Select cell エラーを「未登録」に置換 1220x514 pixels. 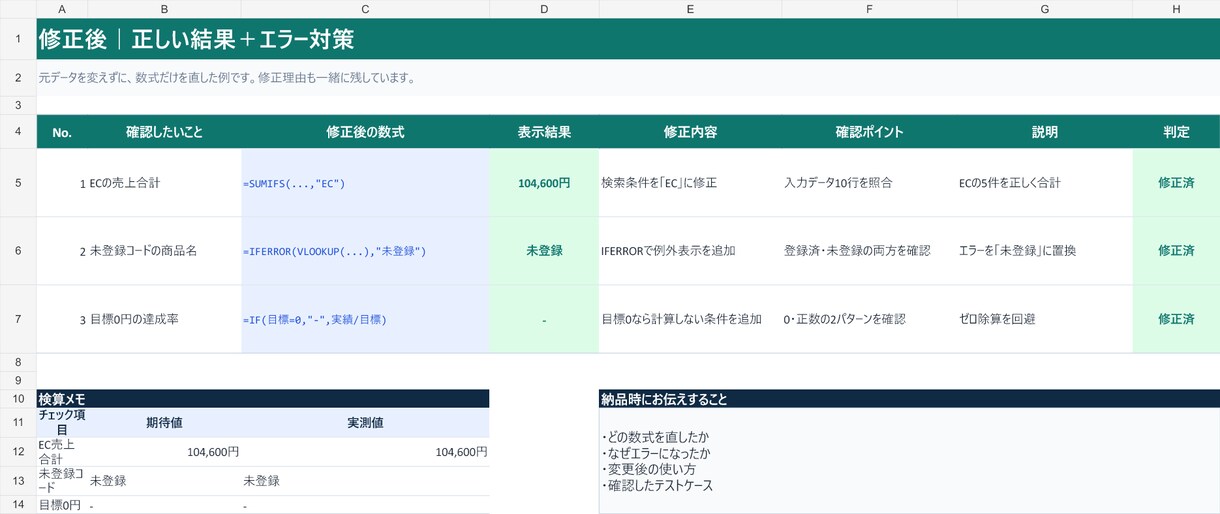tap(1044, 251)
